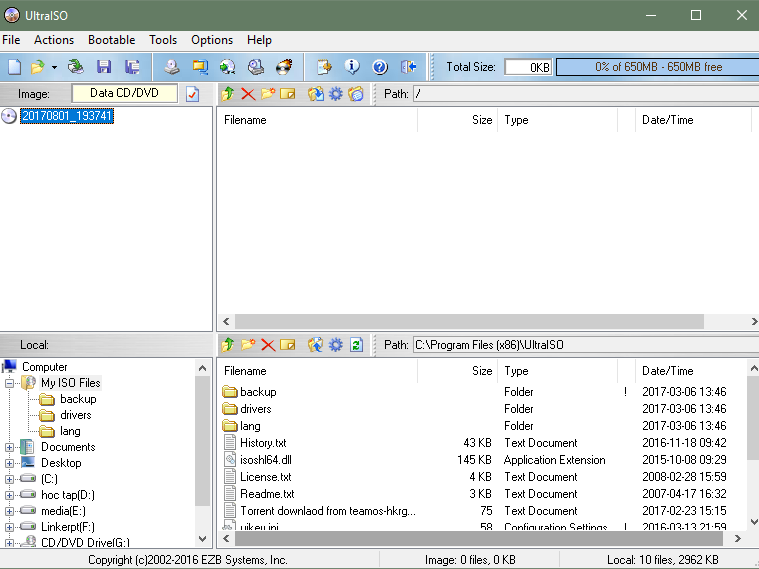
Task: Open the dropdown arrow next to Open
Action: click(54, 67)
